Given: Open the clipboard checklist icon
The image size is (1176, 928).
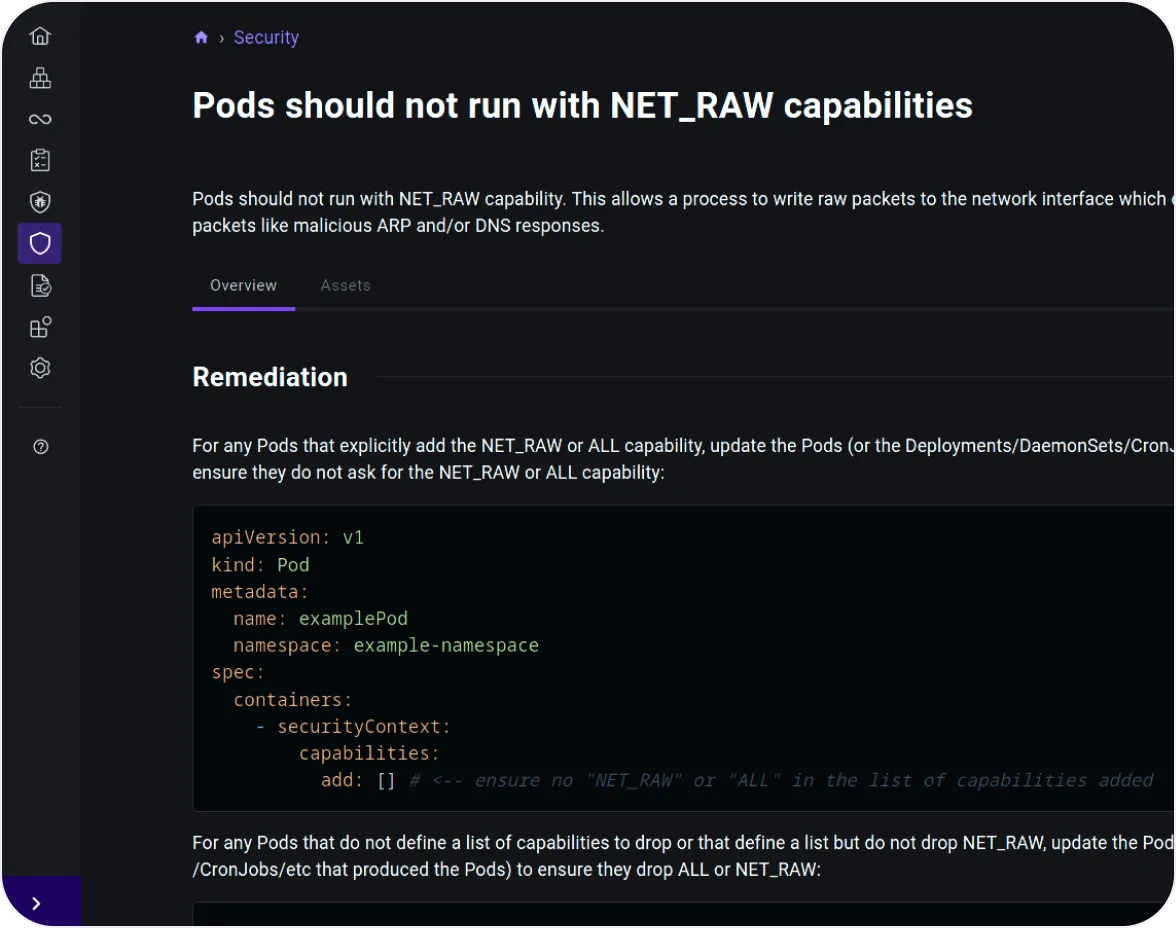Looking at the screenshot, I should 40,160.
